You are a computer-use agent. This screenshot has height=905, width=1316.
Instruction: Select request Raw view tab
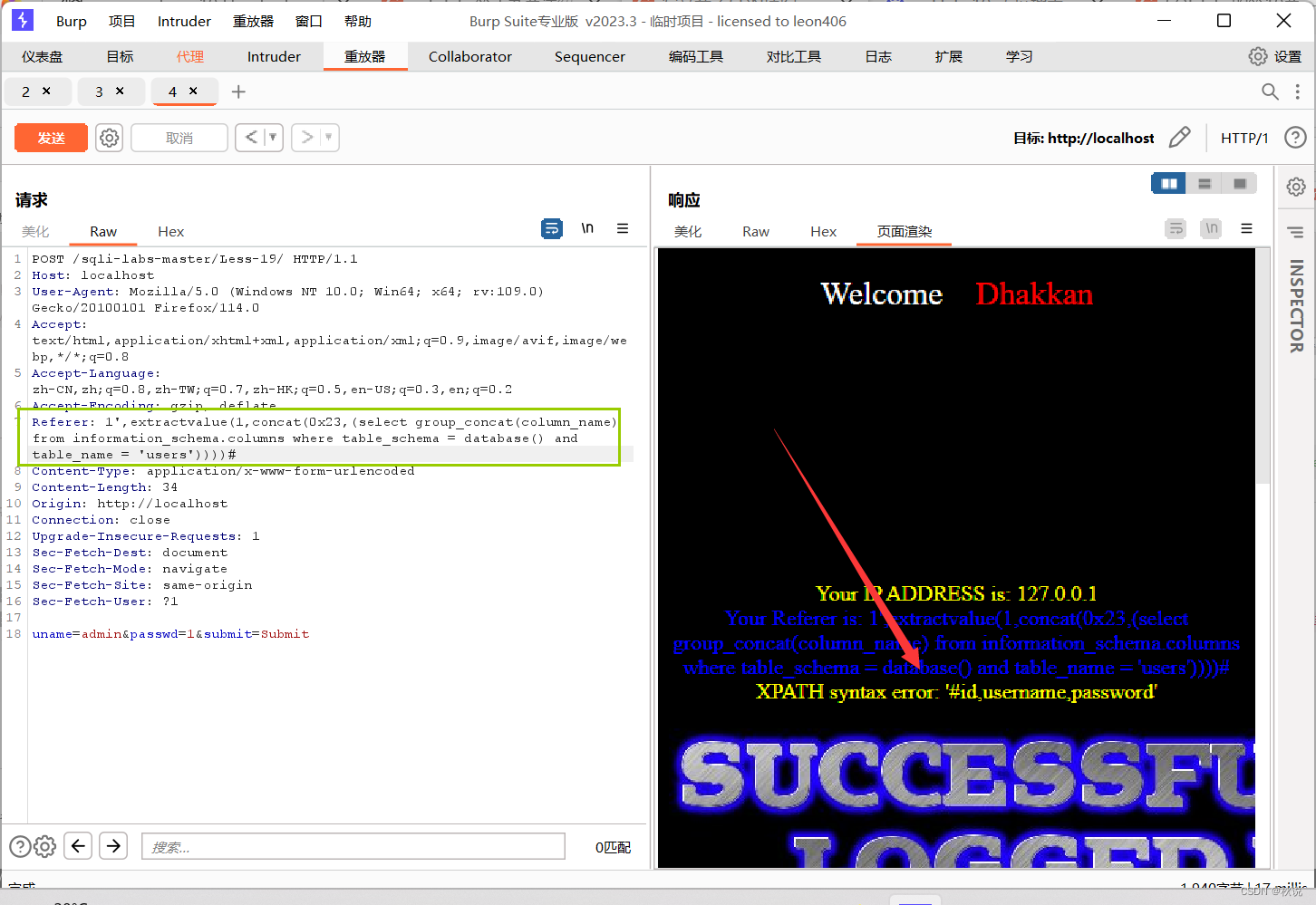click(x=103, y=232)
